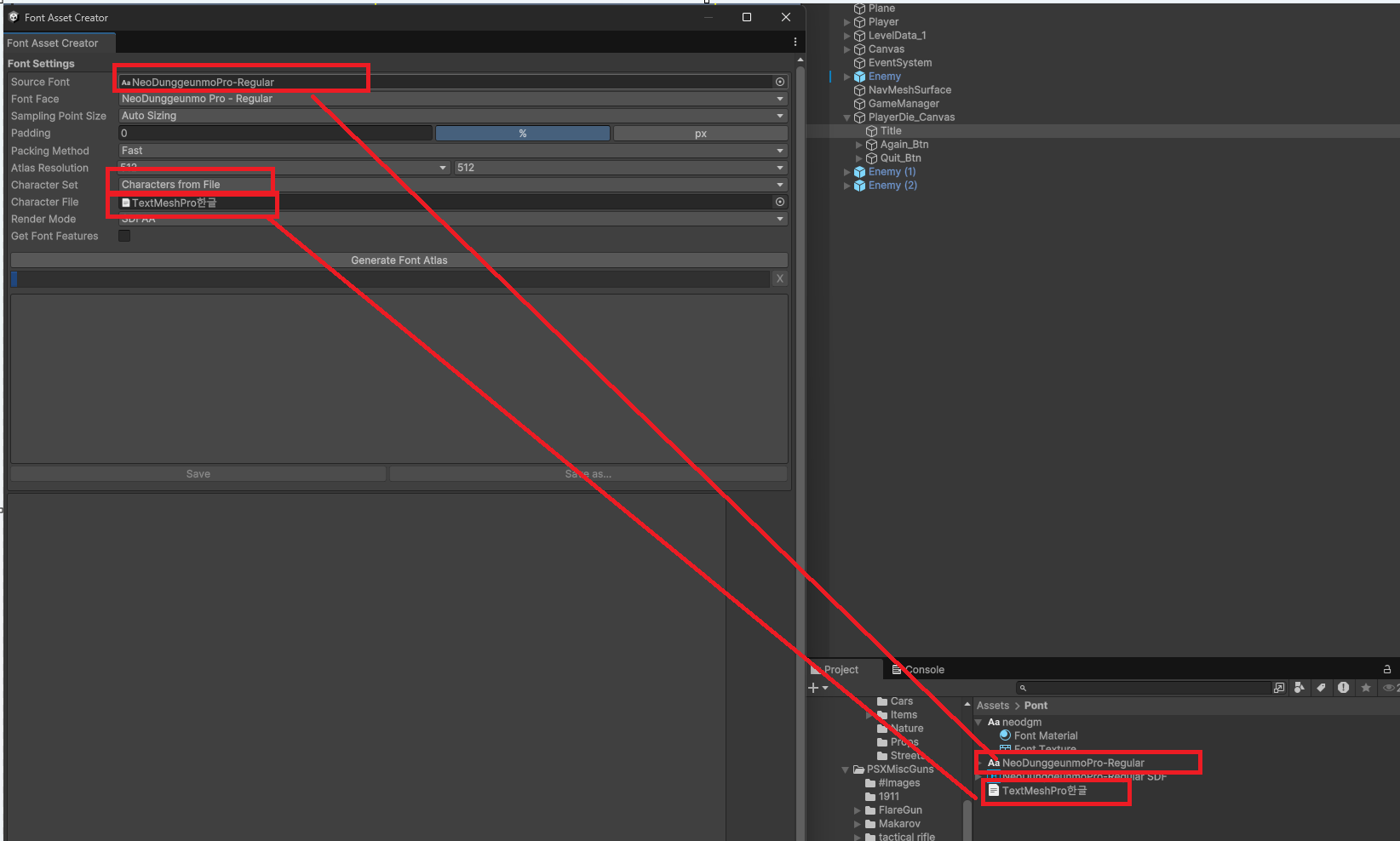Expand the Again_Btn hierarchy node
The height and width of the screenshot is (841, 1400).
tap(858, 145)
